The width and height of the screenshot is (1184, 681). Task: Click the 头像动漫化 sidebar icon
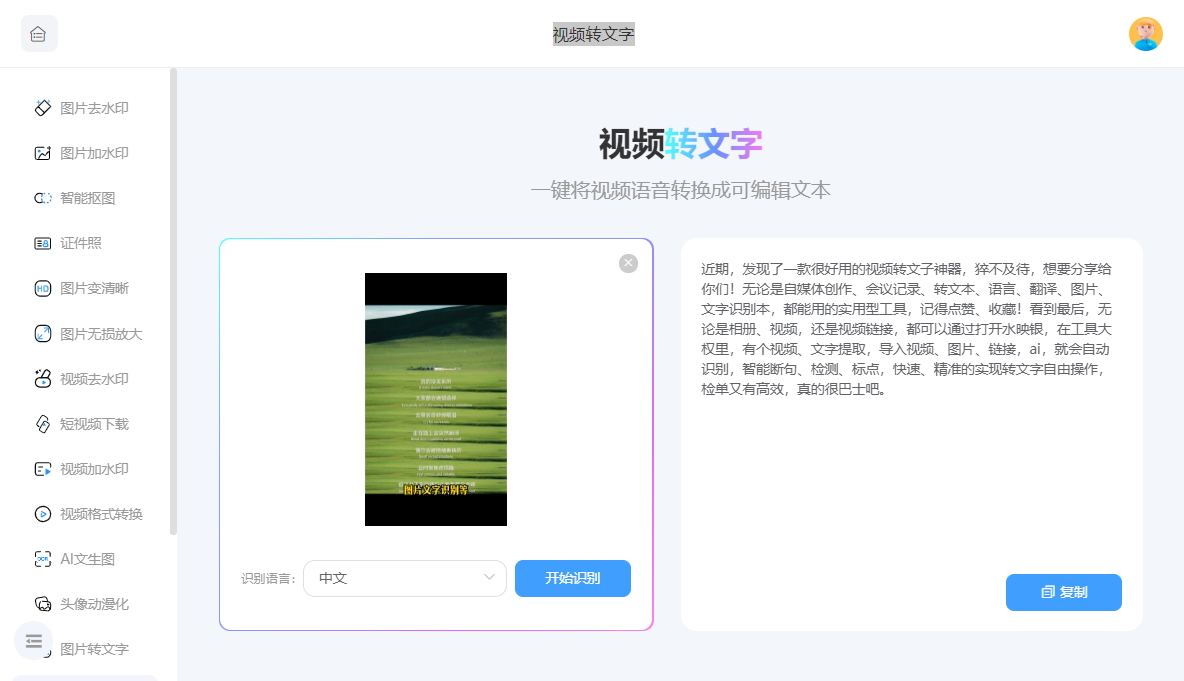click(42, 604)
